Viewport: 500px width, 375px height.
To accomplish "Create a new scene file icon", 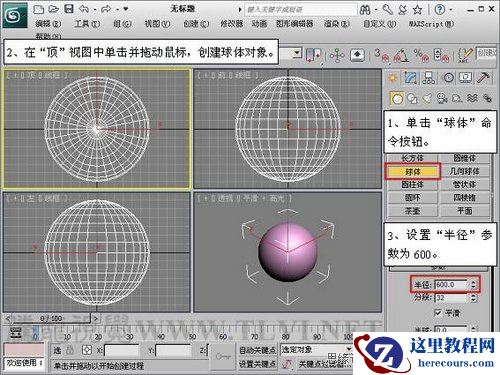I will (x=39, y=9).
